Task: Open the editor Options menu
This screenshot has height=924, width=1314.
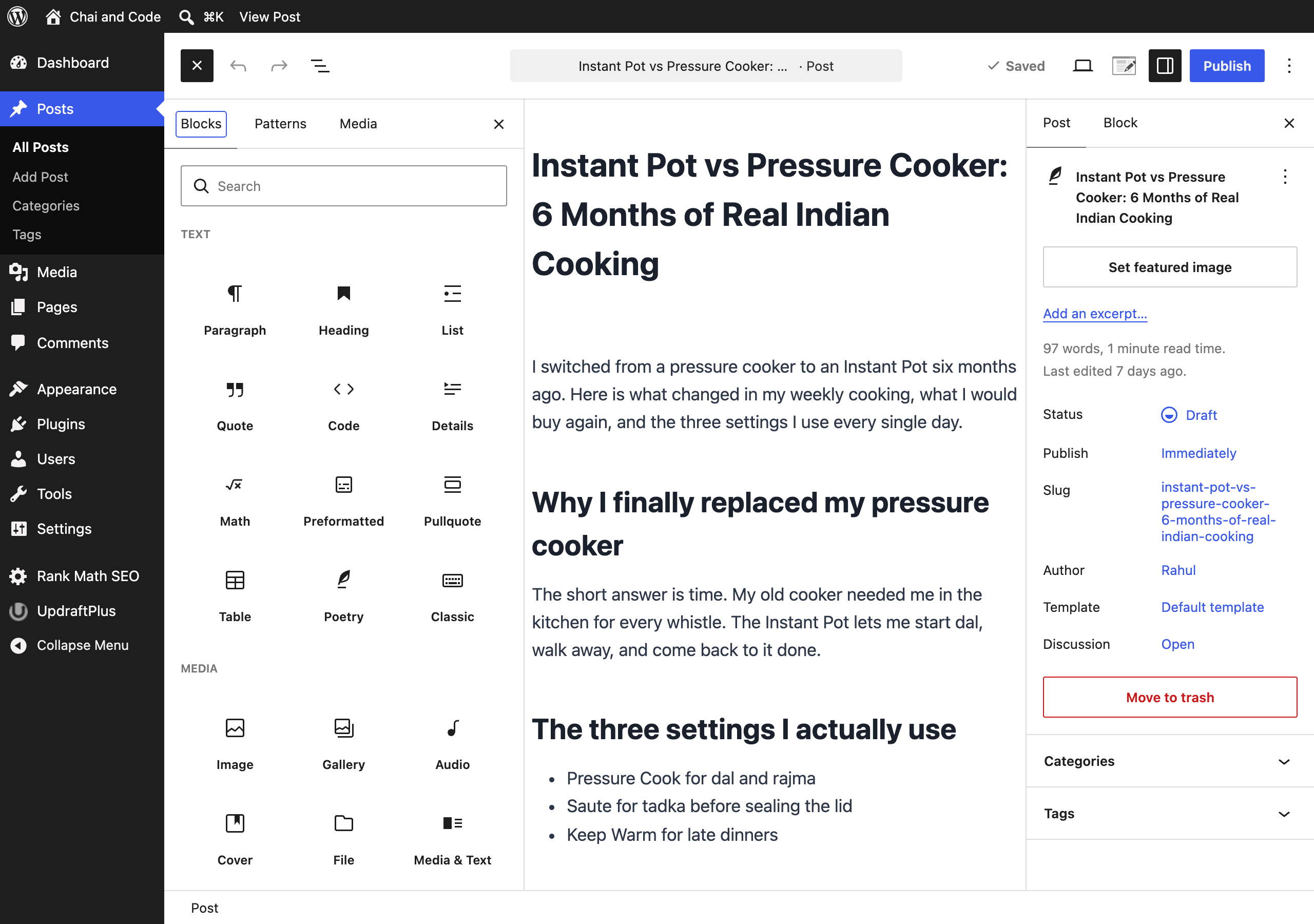Action: [1289, 66]
